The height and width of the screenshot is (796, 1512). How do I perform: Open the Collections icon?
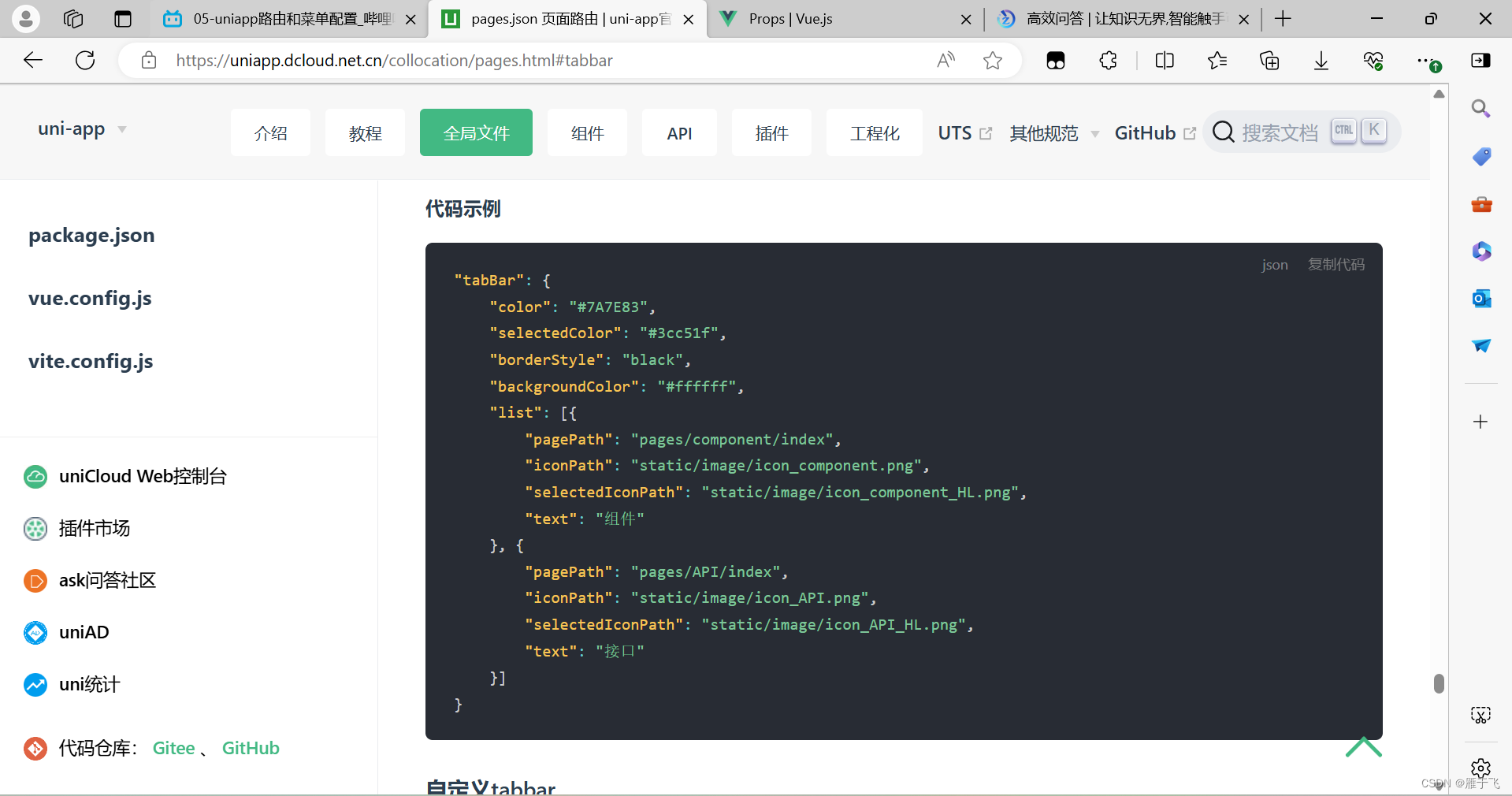(1269, 61)
